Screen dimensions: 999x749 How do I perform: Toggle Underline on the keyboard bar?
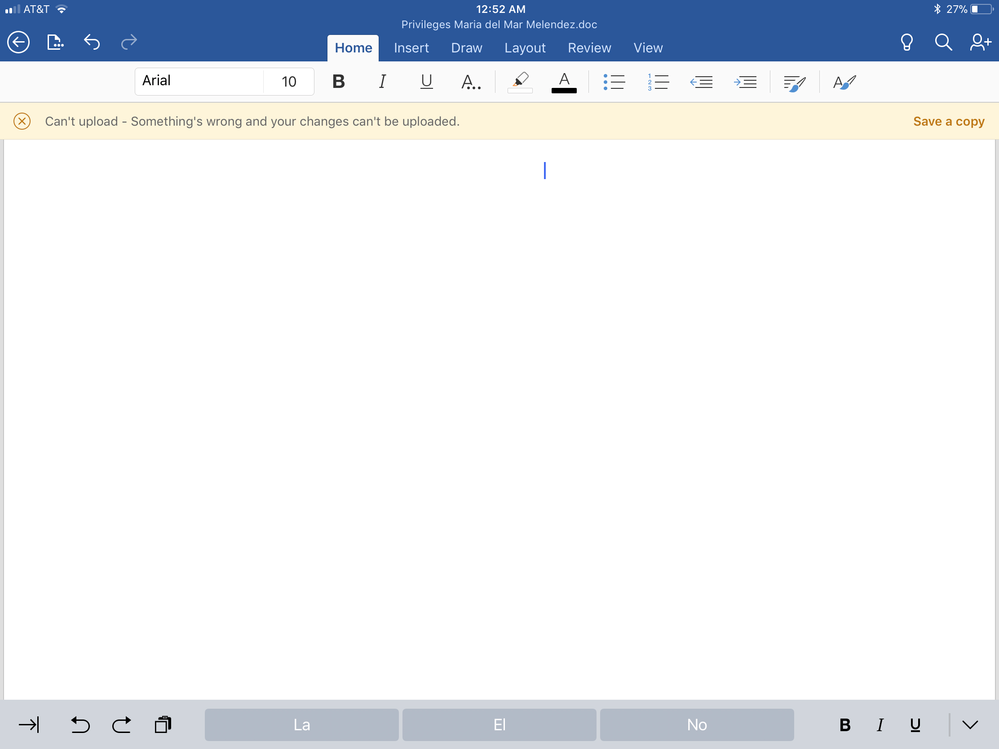915,725
